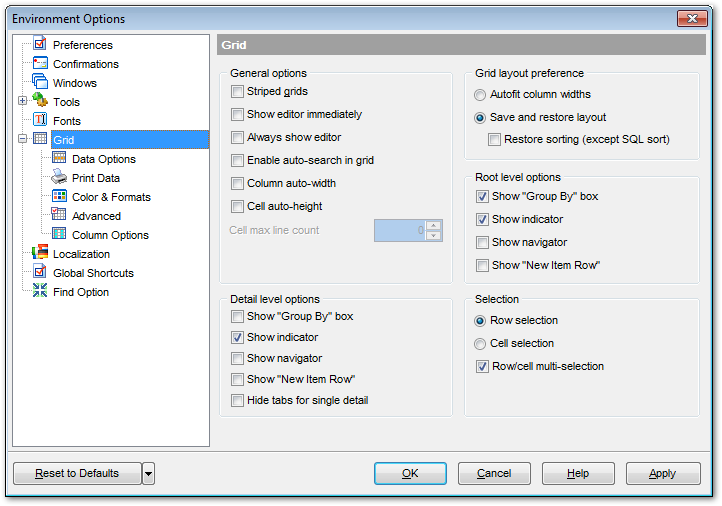Click the Reset to Defaults button
722x506 pixels.
pyautogui.click(x=77, y=474)
